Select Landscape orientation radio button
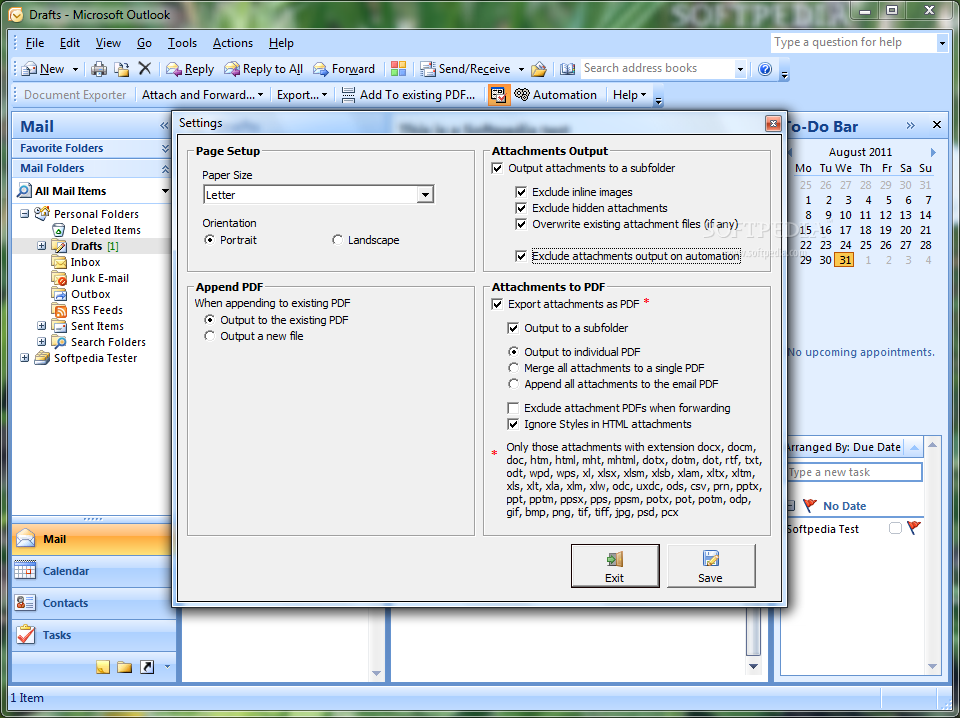Image resolution: width=960 pixels, height=718 pixels. click(337, 240)
